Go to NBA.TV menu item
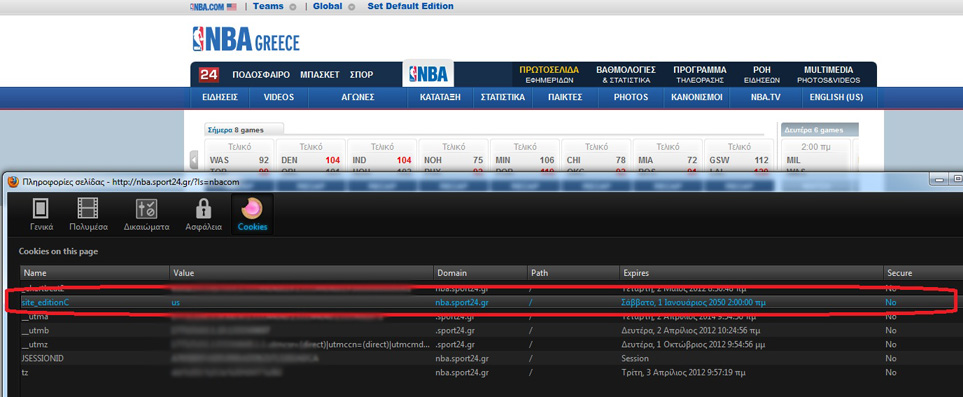 coord(764,97)
